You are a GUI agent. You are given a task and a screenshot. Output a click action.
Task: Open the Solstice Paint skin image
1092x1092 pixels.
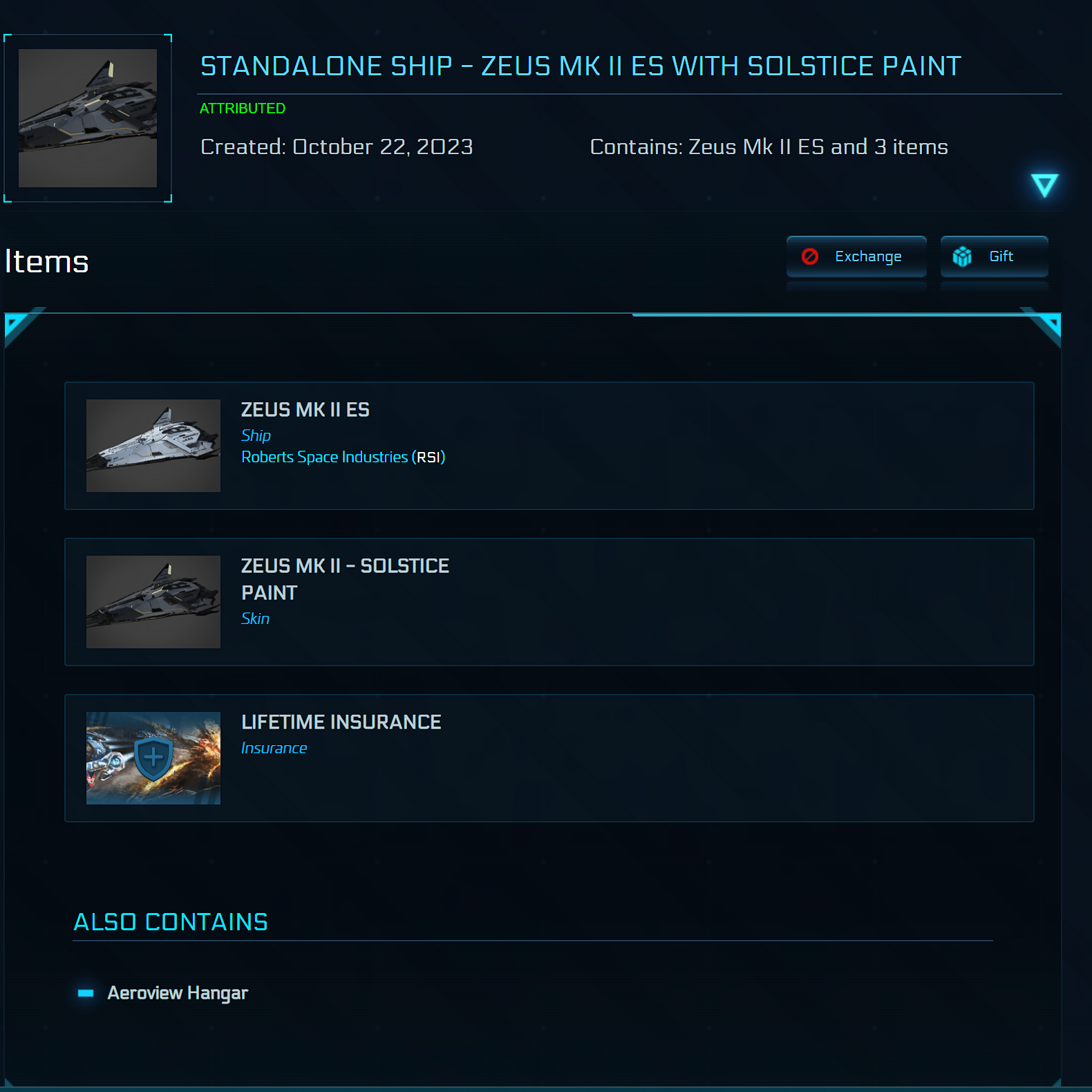[153, 602]
